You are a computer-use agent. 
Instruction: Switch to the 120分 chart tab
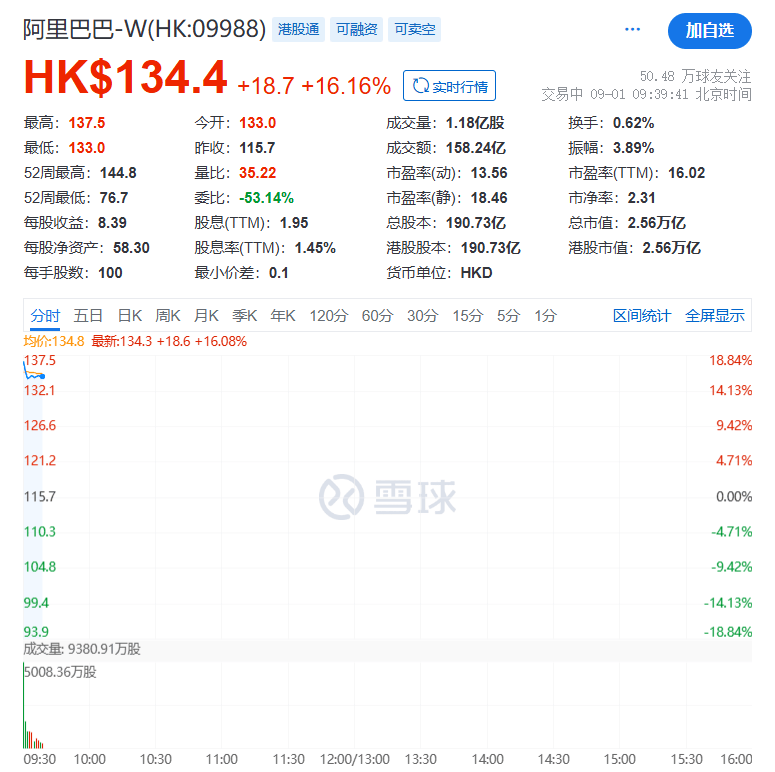coord(329,315)
